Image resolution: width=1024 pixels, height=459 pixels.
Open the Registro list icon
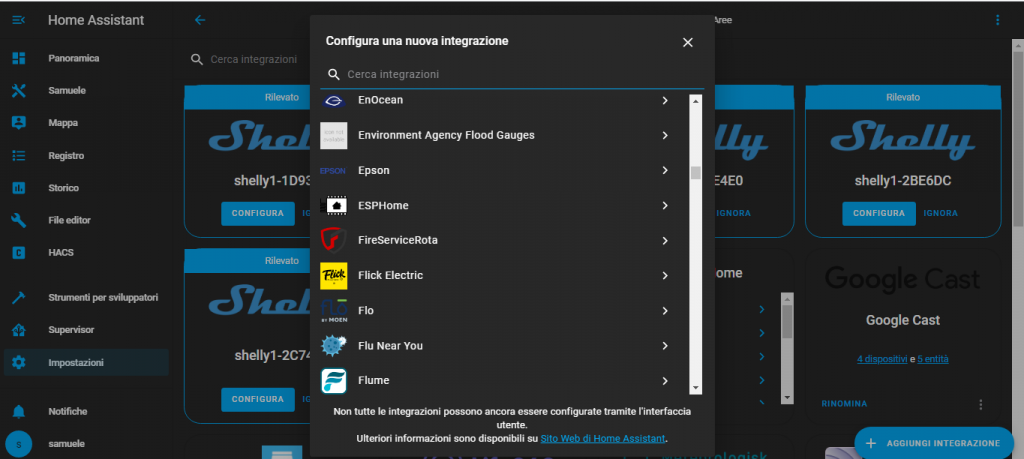(18, 155)
